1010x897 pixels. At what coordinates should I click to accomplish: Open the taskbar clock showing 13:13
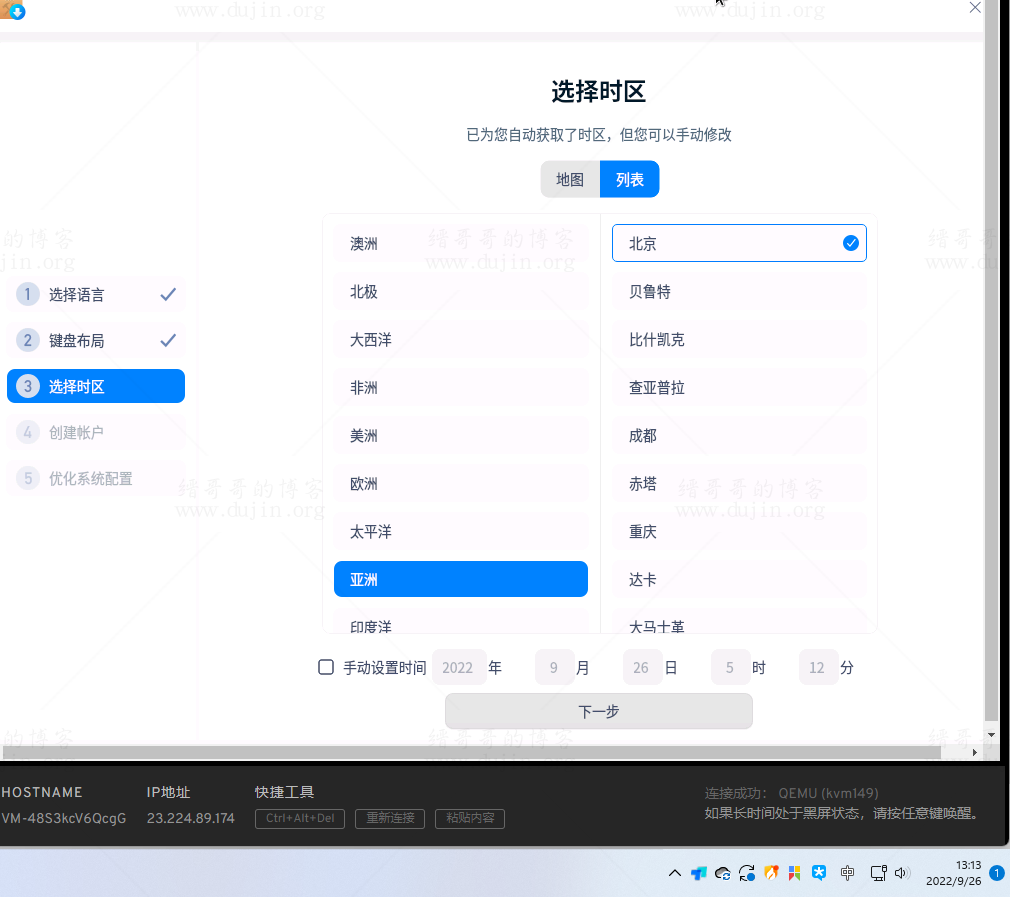tap(954, 873)
